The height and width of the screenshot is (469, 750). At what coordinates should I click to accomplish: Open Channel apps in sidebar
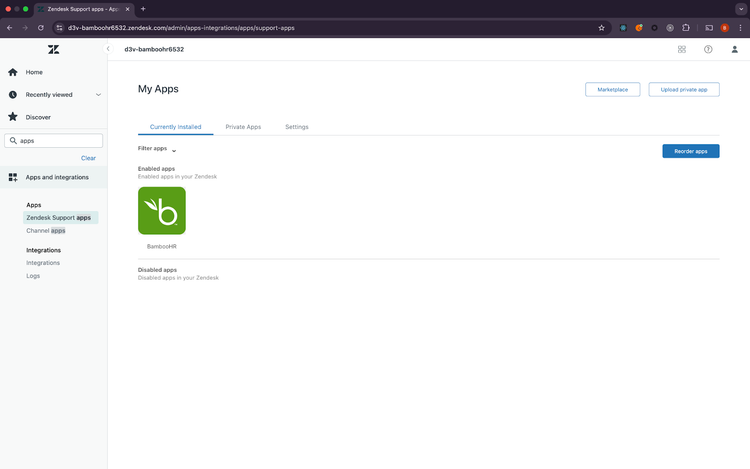coord(46,230)
